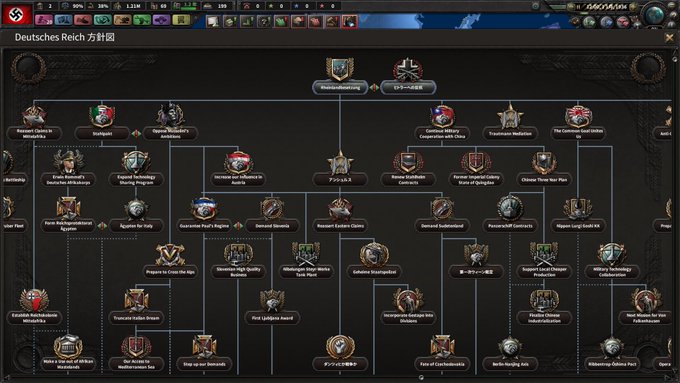The image size is (680, 383).
Task: Click the globe minimap button
Action: click(655, 16)
